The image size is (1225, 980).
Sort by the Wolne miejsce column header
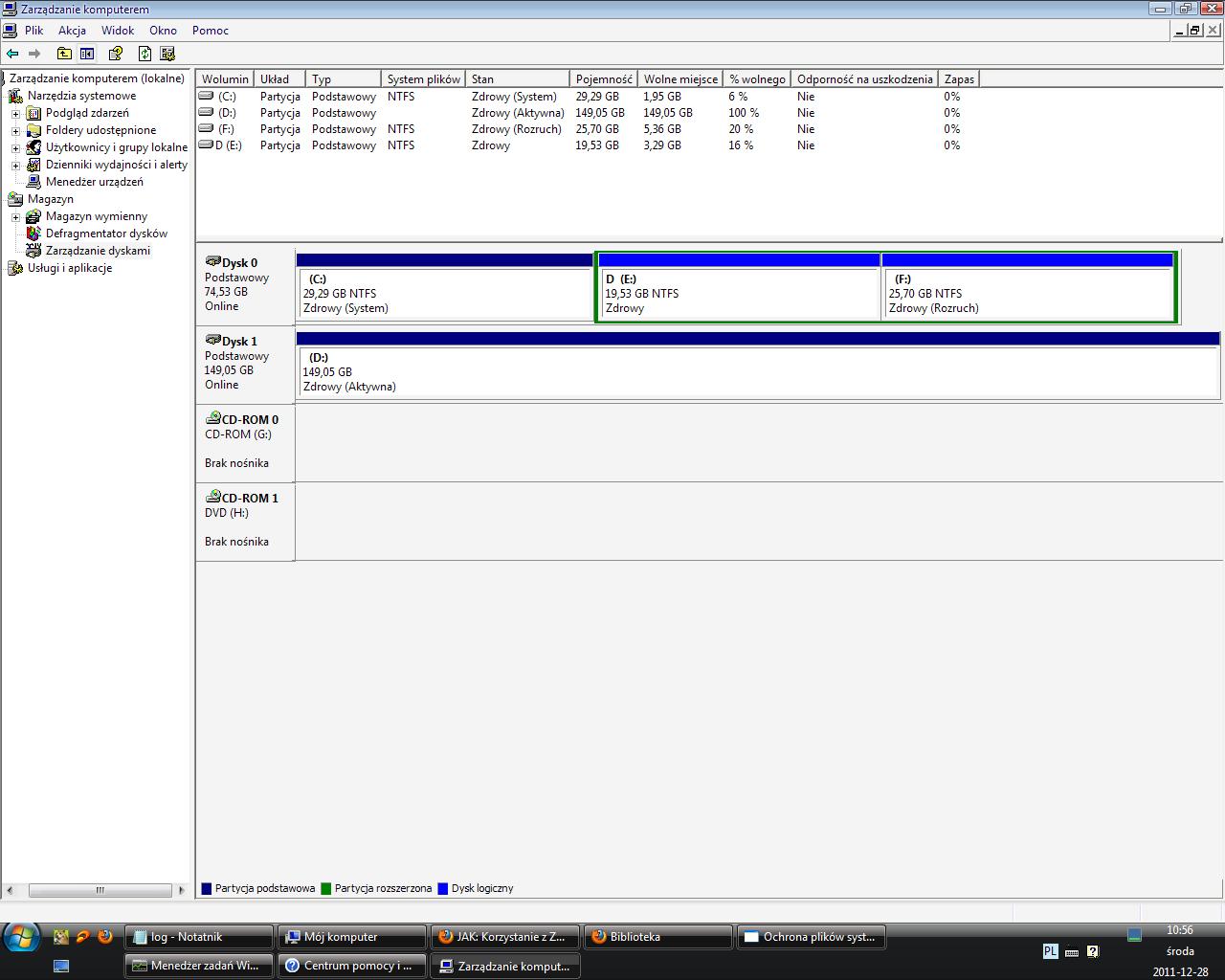pos(680,79)
